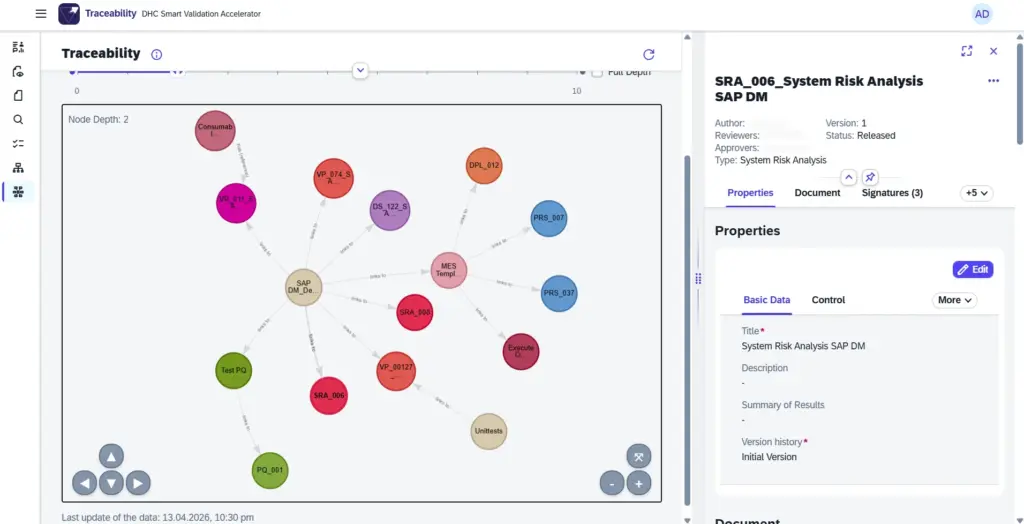Image resolution: width=1024 pixels, height=524 pixels.
Task: Select the Basic Data sub-tab
Action: coord(767,300)
